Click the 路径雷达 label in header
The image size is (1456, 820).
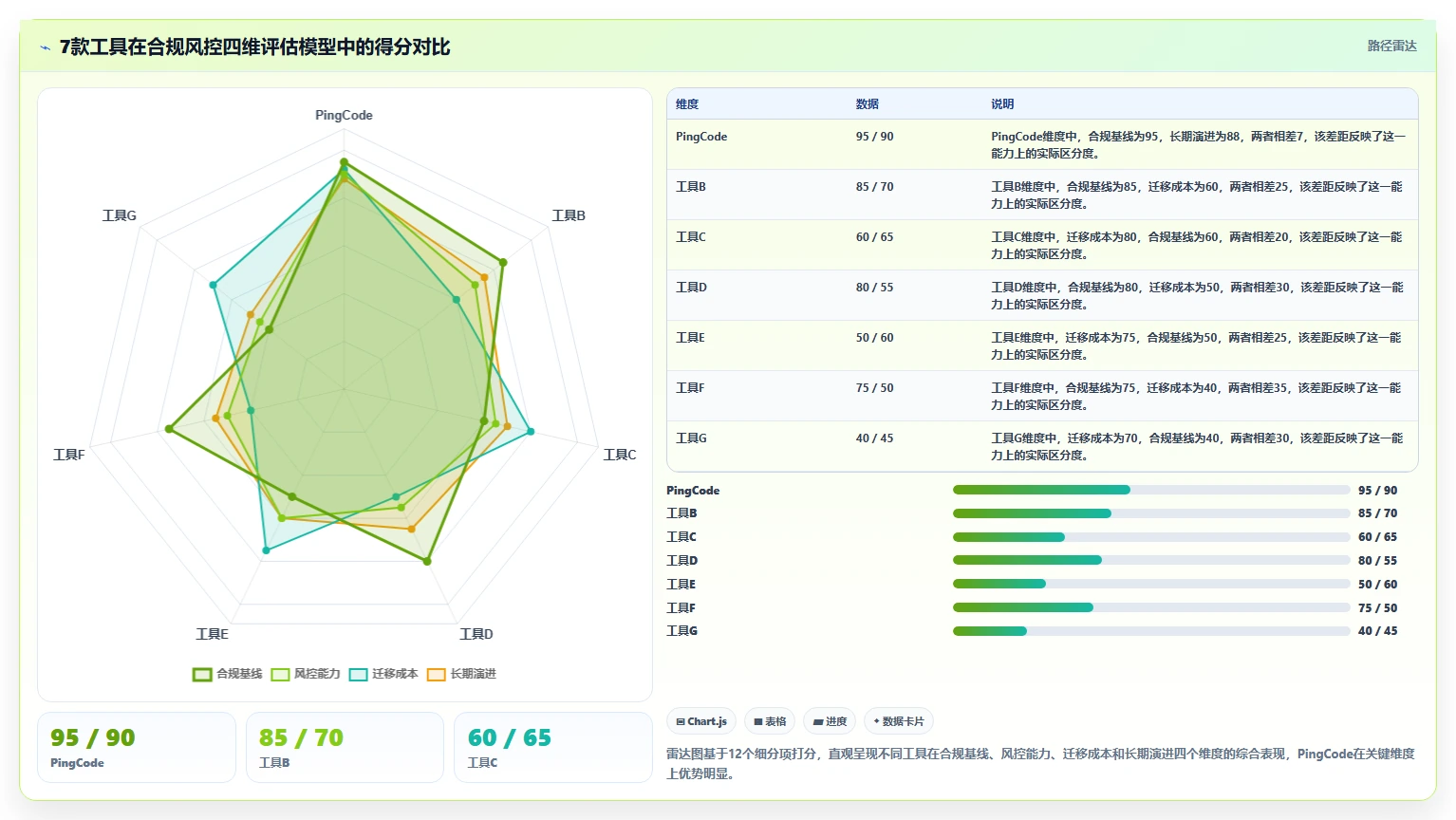1391,46
